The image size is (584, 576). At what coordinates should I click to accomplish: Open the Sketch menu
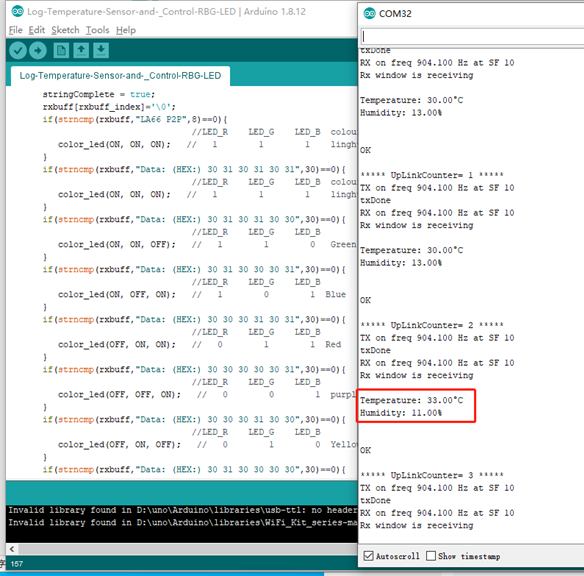(x=65, y=30)
